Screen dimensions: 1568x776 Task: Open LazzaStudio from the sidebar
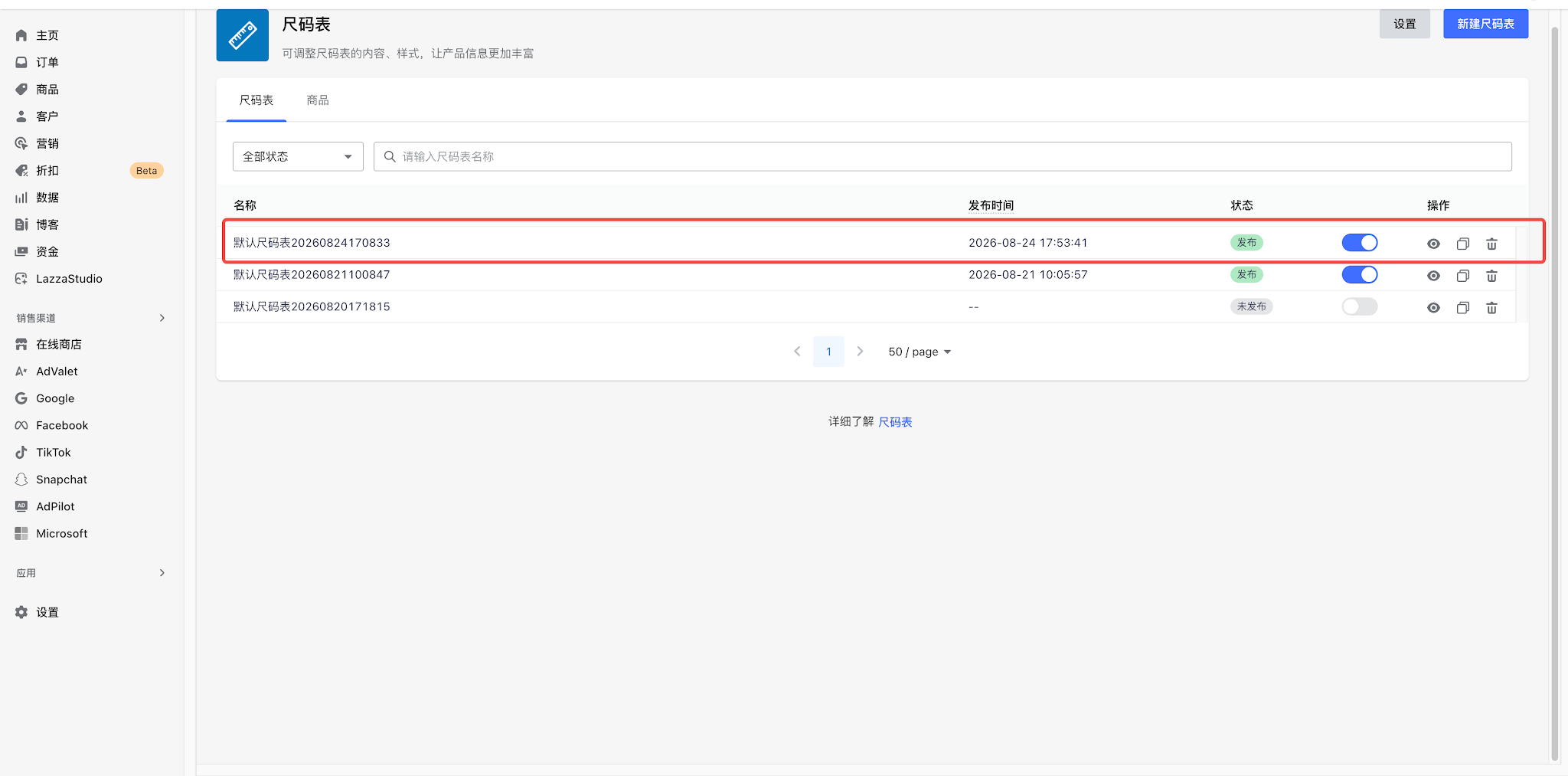click(x=69, y=279)
